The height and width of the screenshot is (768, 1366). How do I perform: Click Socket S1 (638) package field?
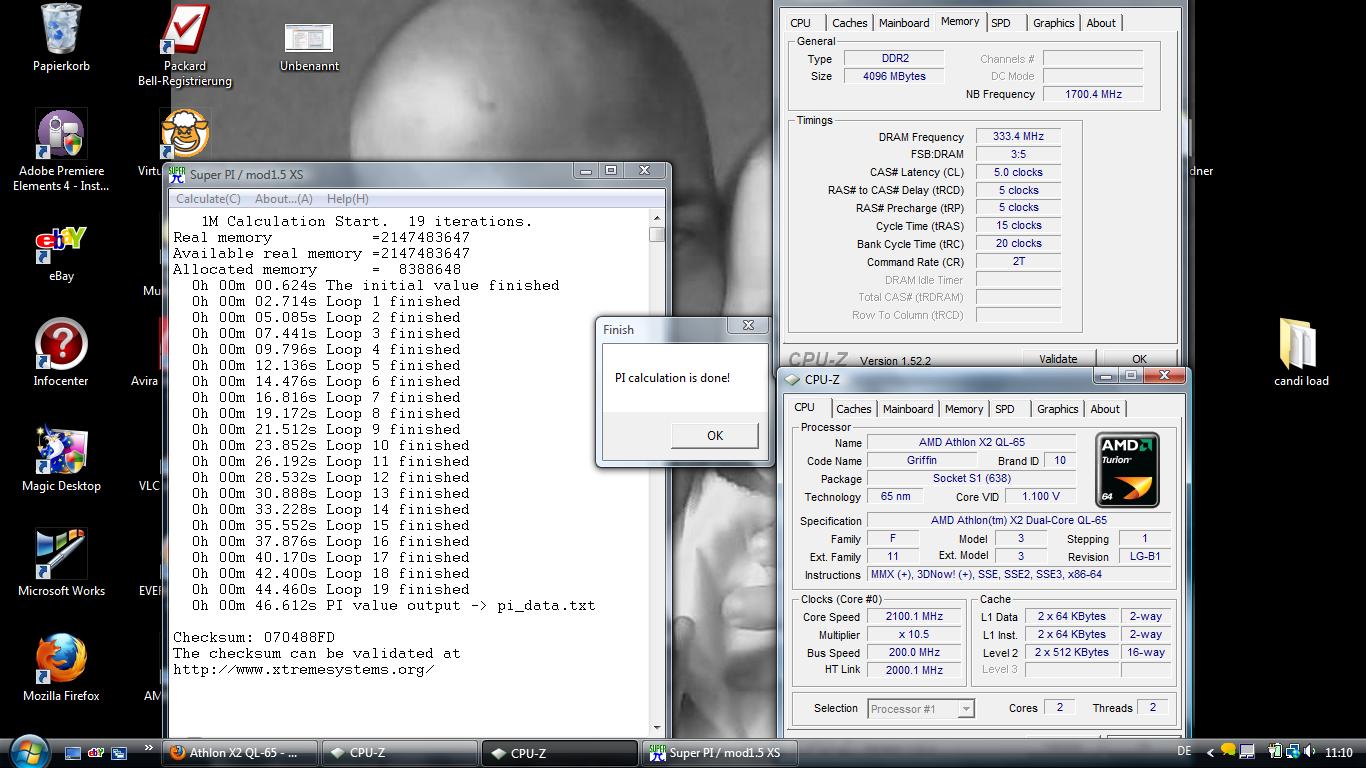click(971, 478)
